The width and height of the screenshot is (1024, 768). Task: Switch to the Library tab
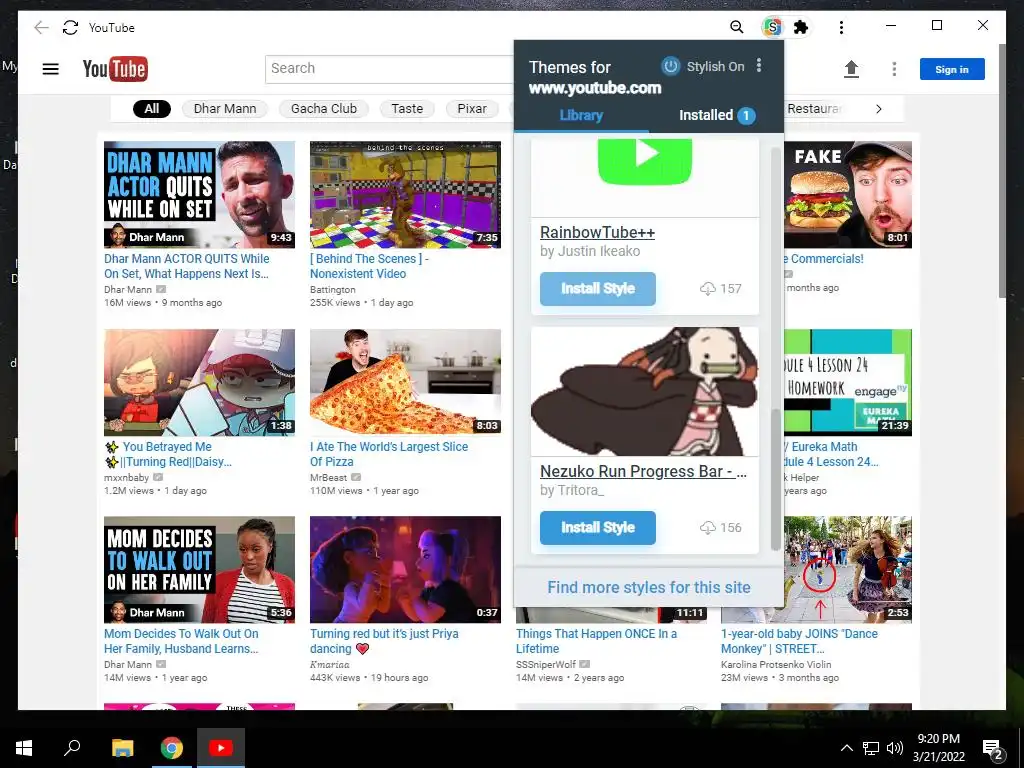coord(581,116)
